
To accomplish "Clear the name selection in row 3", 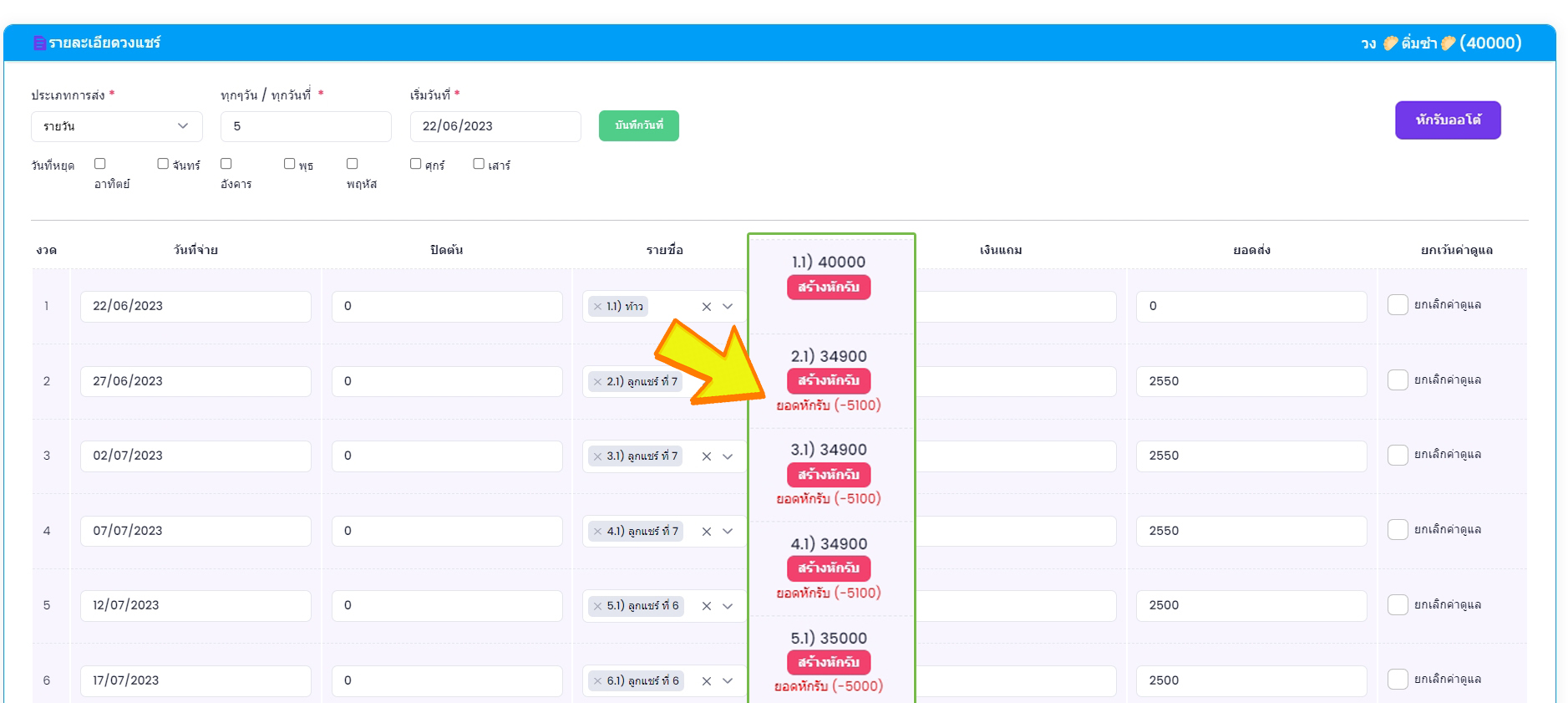I will coord(707,456).
